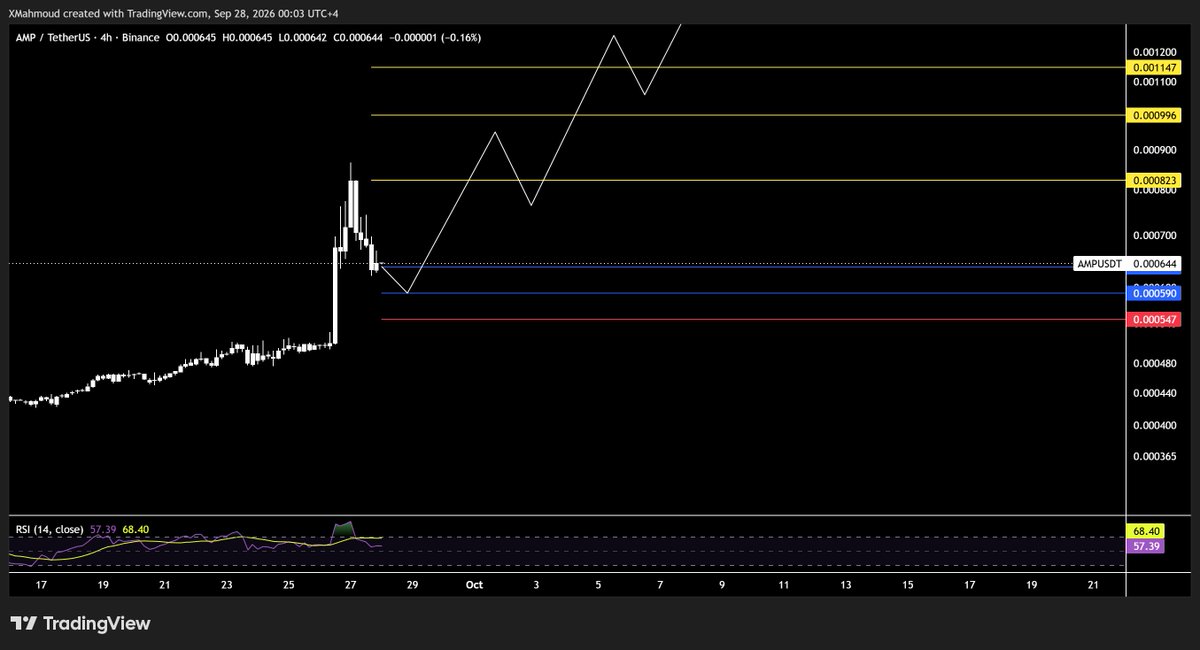Click date 3 on the time axis
The image size is (1200, 650).
[x=536, y=584]
